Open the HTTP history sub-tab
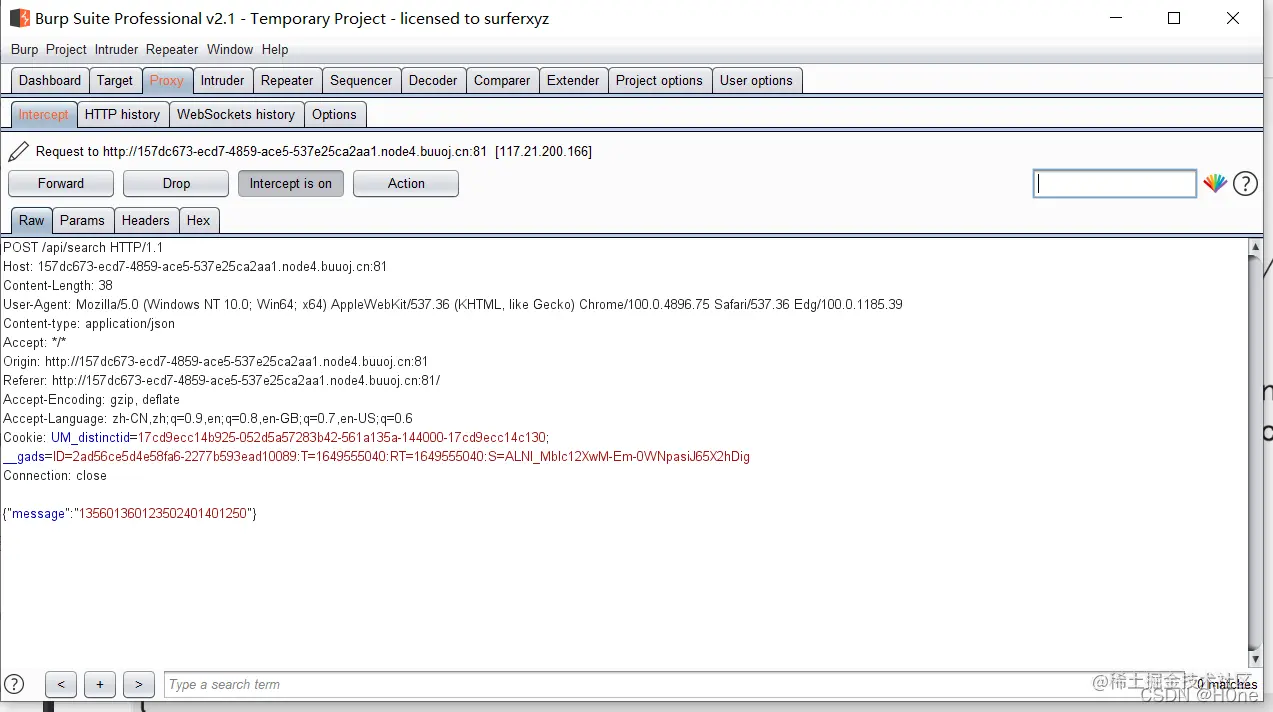Screen dimensions: 1273x712 122,114
